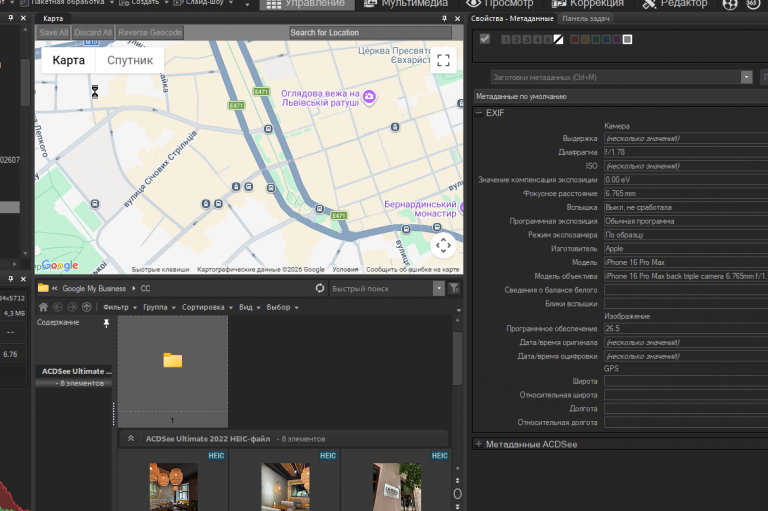The height and width of the screenshot is (511, 768).
Task: Switch to Управление mode
Action: click(305, 4)
